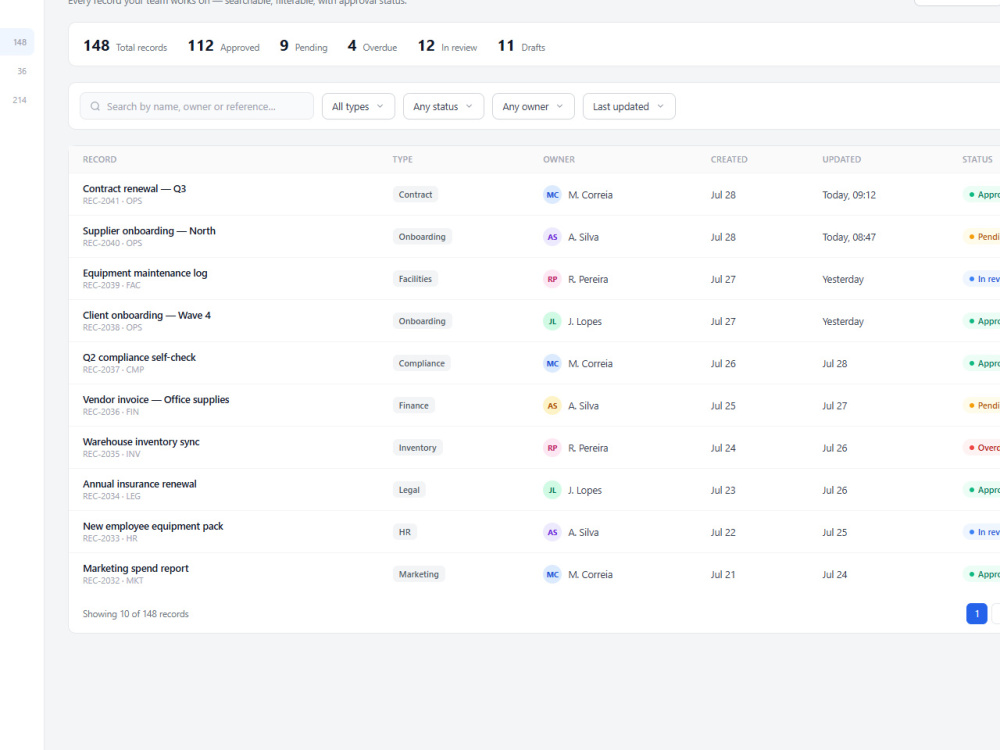
Task: Click updated time Today, 08:47
Action: coord(849,237)
